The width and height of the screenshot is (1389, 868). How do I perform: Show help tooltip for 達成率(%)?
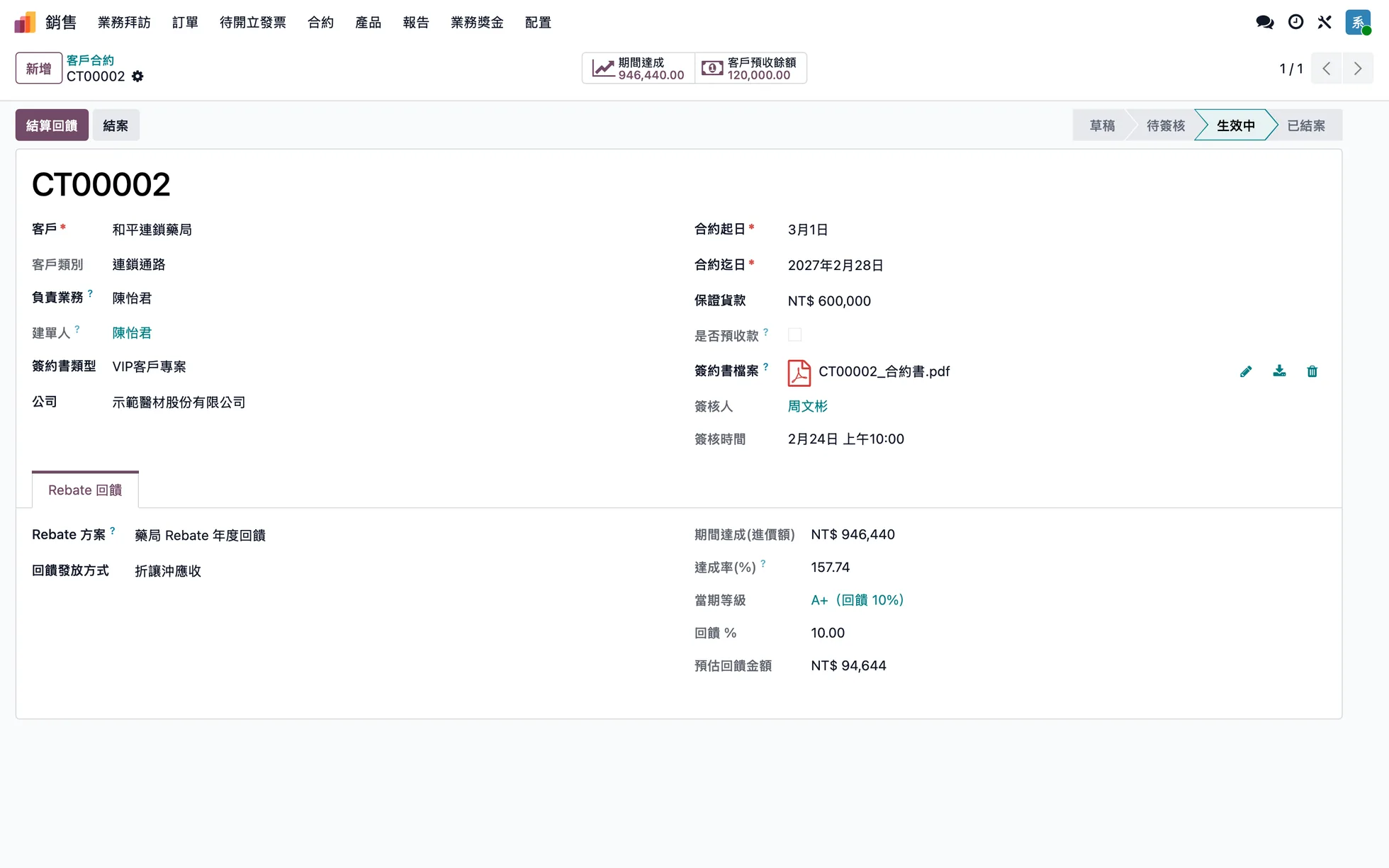(763, 563)
